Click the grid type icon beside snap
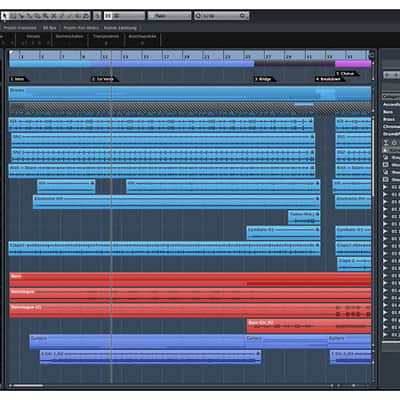This screenshot has width=400, height=400. (117, 16)
